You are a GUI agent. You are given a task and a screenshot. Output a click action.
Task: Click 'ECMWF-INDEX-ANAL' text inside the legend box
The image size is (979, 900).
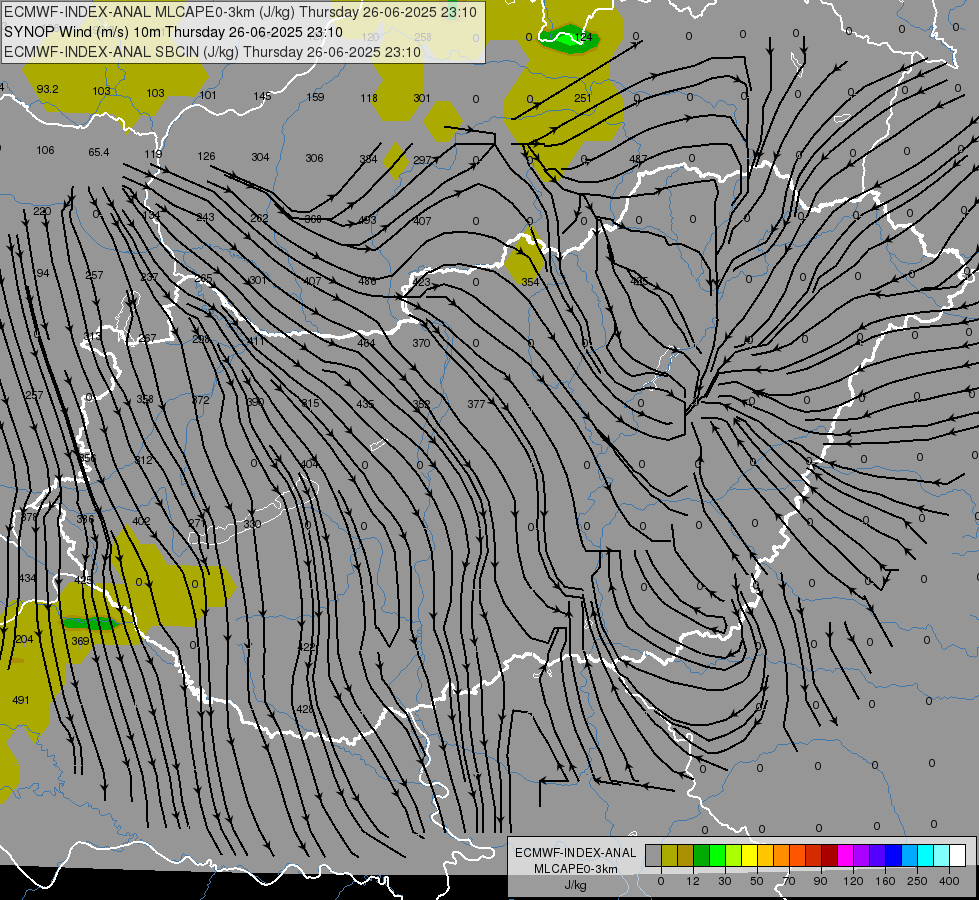[x=575, y=853]
